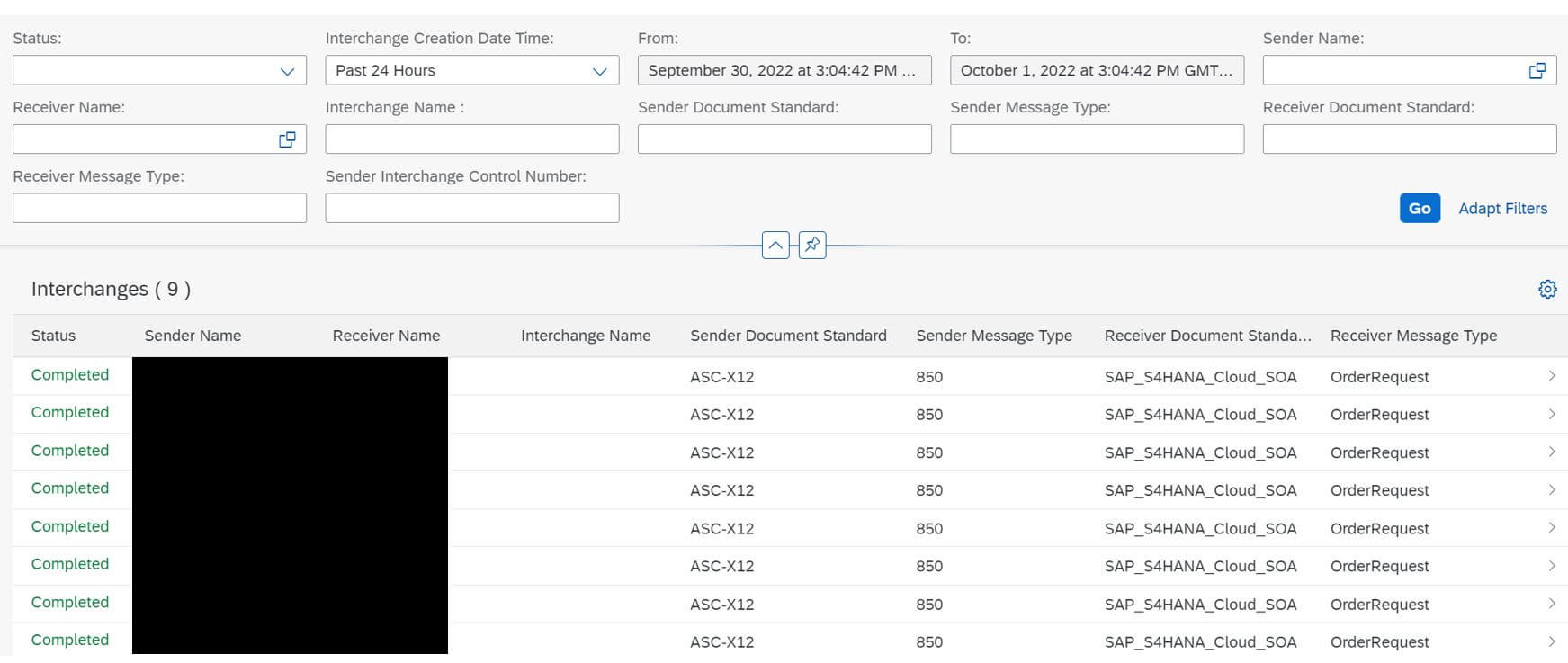Click the Sender Name column header
The width and height of the screenshot is (1568, 663).
point(193,336)
